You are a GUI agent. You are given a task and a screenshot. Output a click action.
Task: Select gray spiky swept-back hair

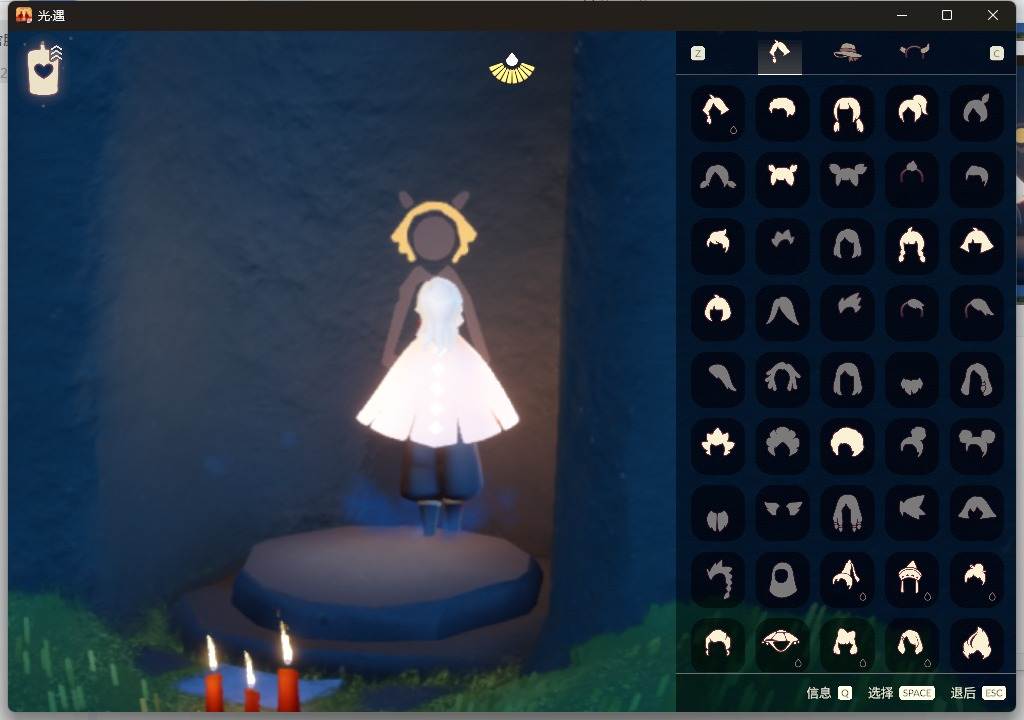point(847,312)
